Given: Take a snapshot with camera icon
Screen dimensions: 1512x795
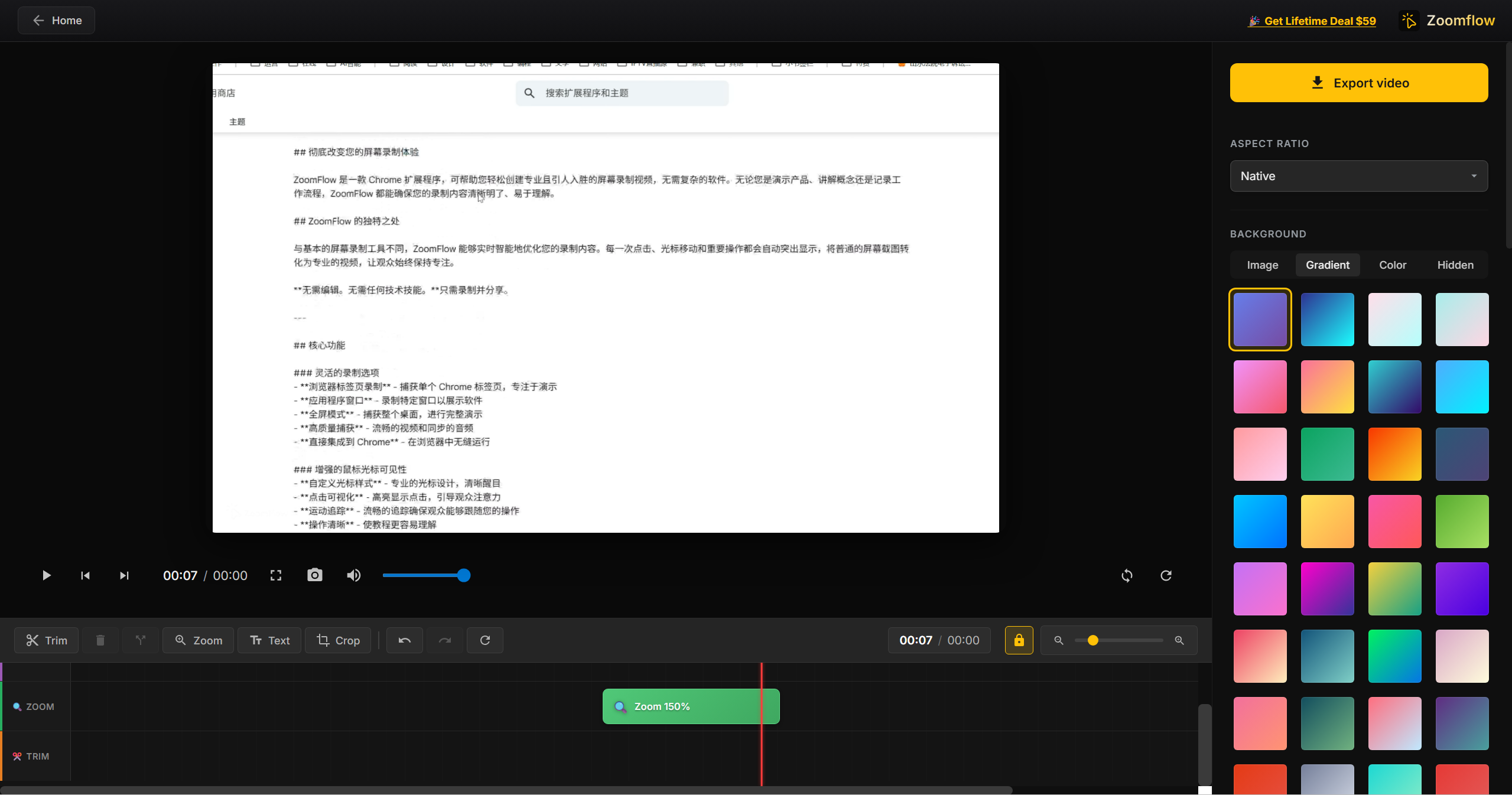Looking at the screenshot, I should coord(315,575).
